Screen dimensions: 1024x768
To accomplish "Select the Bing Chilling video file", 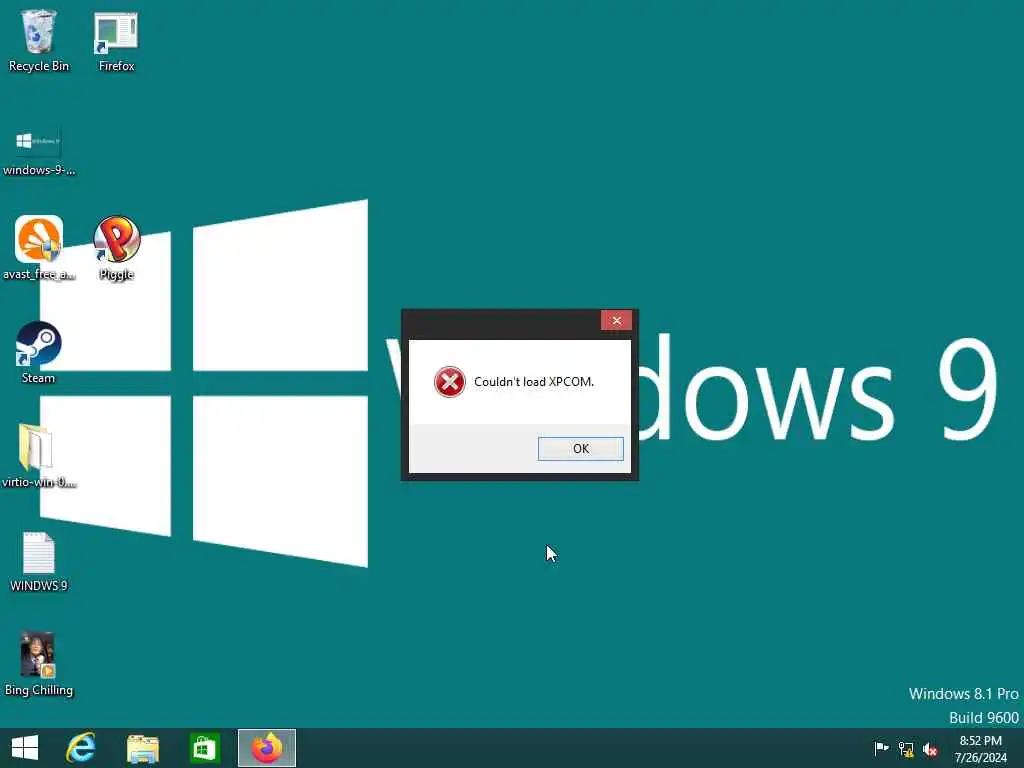I will (x=39, y=664).
